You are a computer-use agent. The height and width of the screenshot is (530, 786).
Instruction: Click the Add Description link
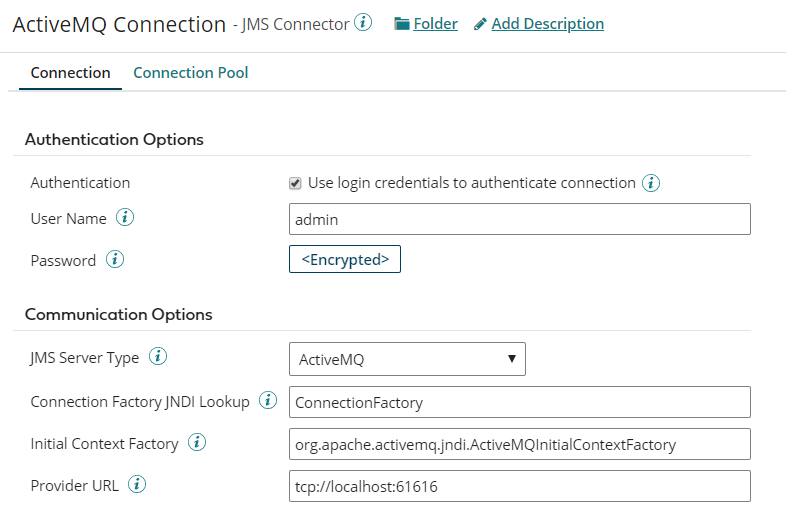pos(547,24)
